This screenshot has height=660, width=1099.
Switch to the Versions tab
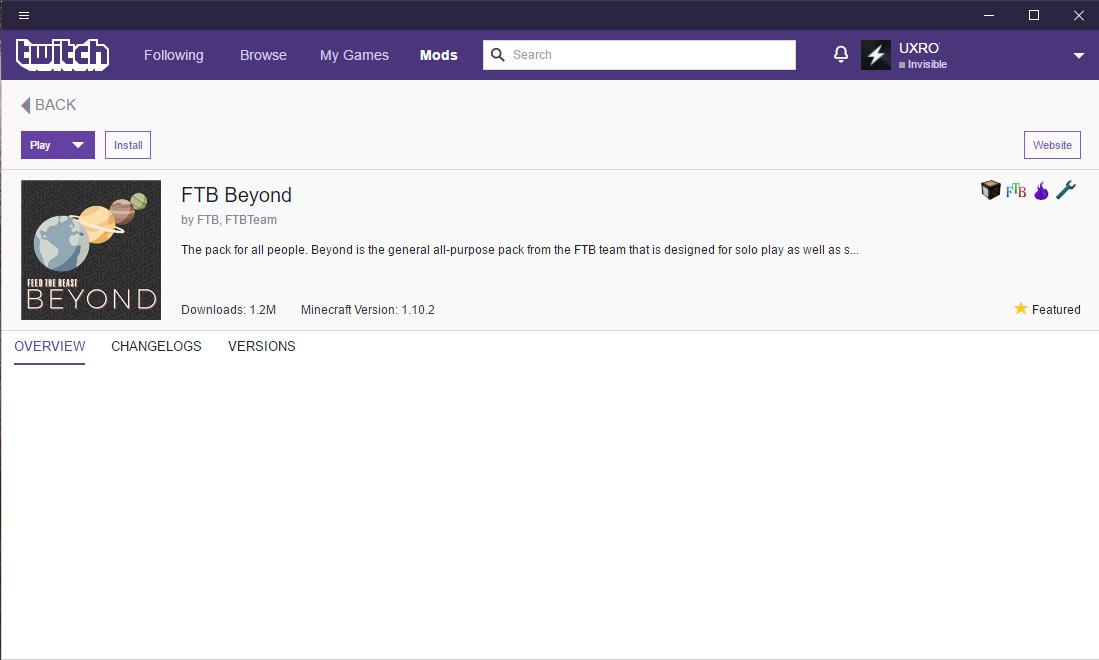pos(262,346)
